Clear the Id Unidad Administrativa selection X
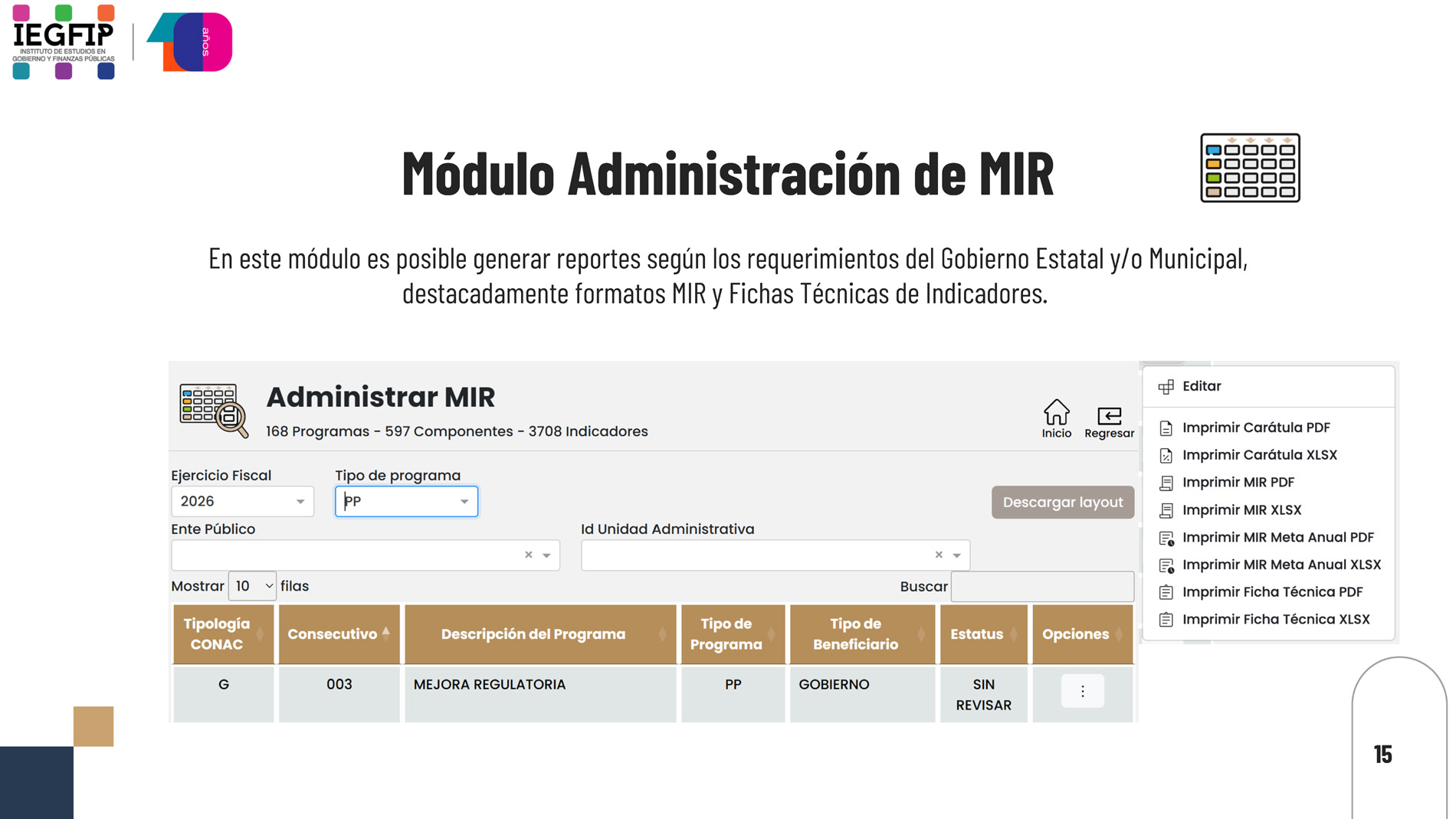Screen dimensions: 1456x819 tap(938, 555)
